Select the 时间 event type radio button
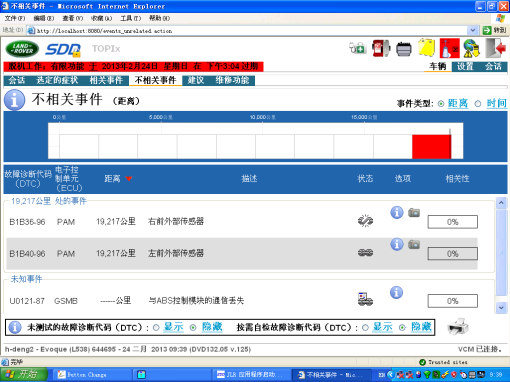Screen dimensions: 510x382 pos(478,104)
